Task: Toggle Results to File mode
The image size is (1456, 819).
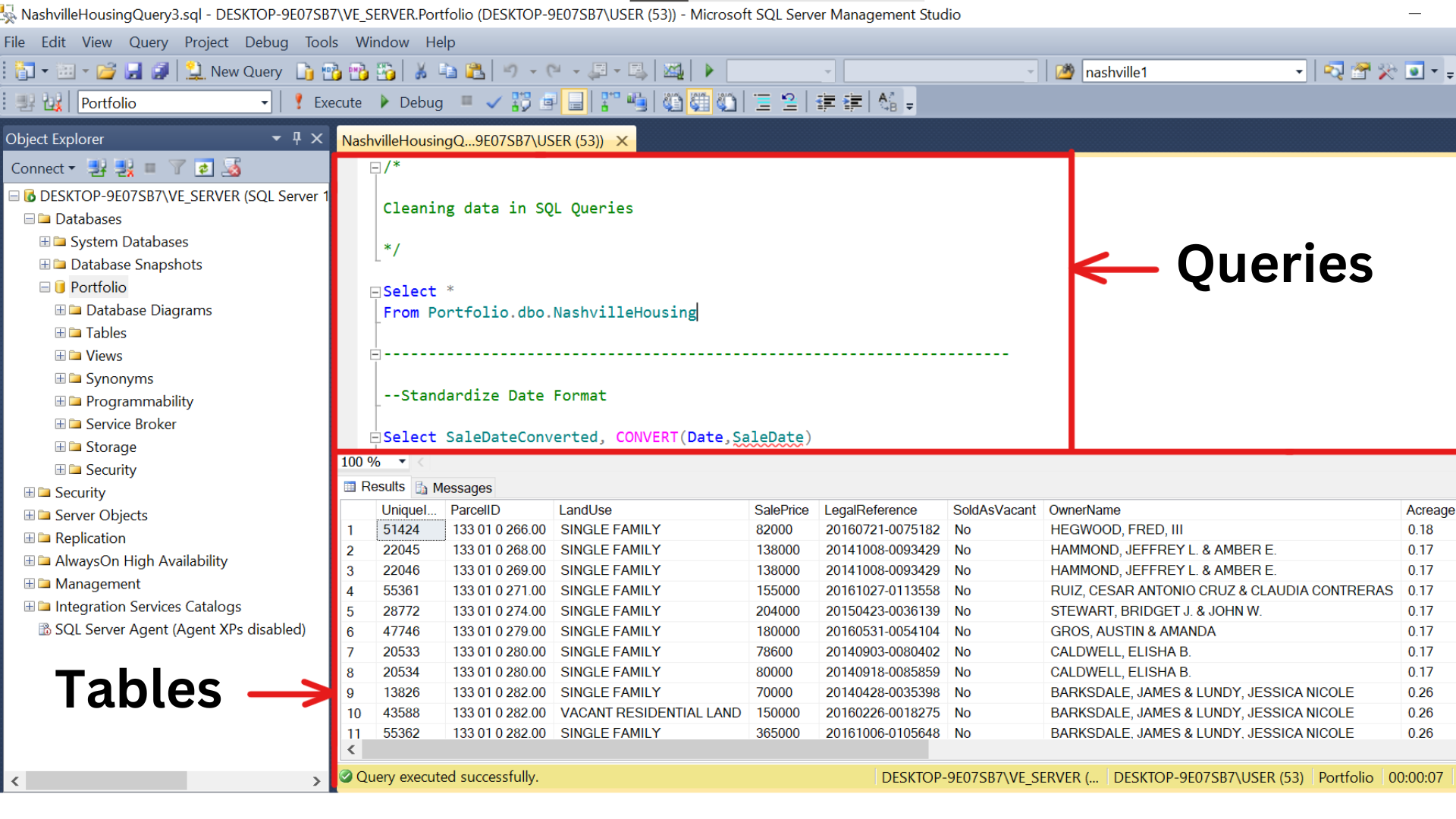Action: point(726,102)
